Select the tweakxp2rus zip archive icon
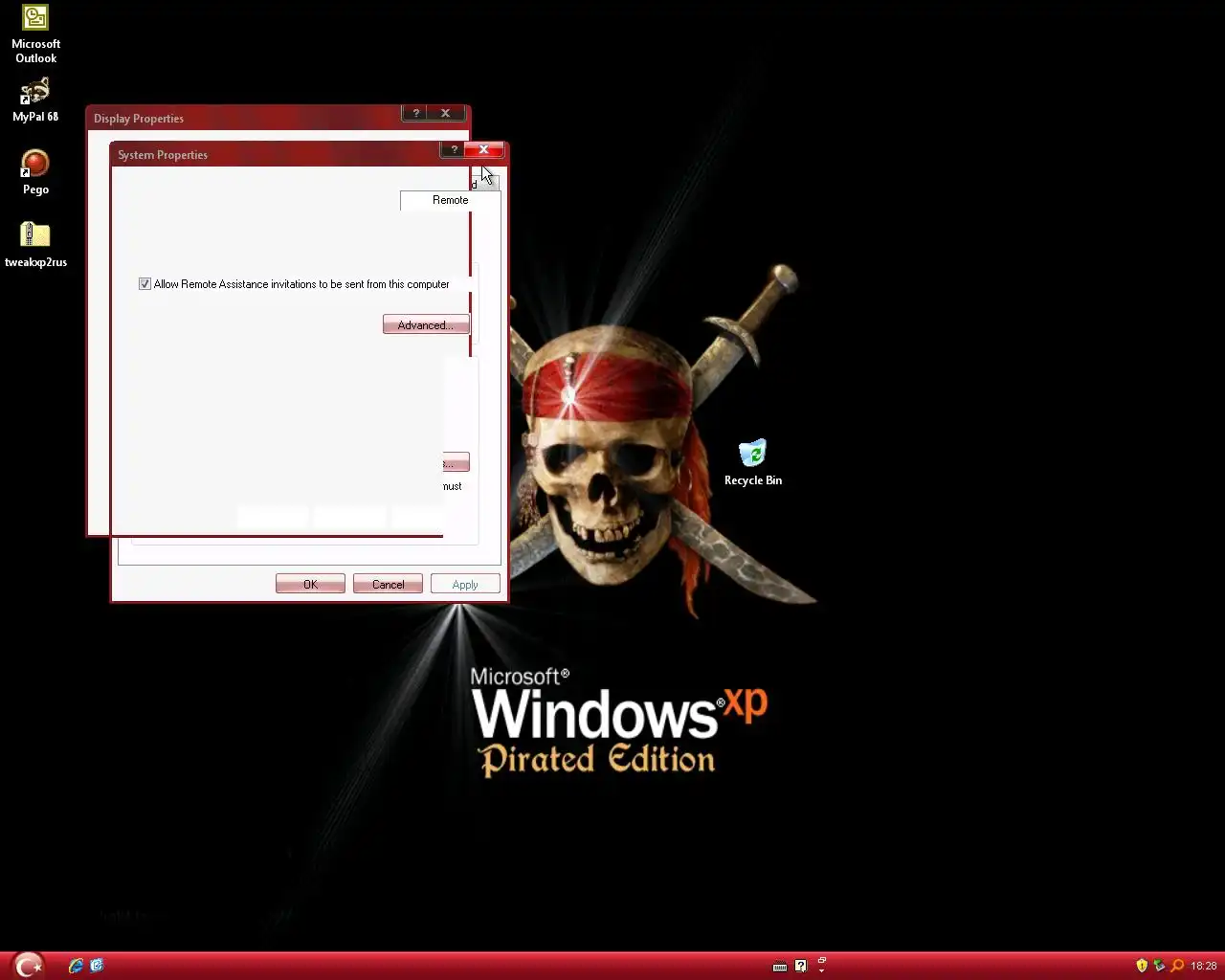This screenshot has height=980, width=1225. 35,245
